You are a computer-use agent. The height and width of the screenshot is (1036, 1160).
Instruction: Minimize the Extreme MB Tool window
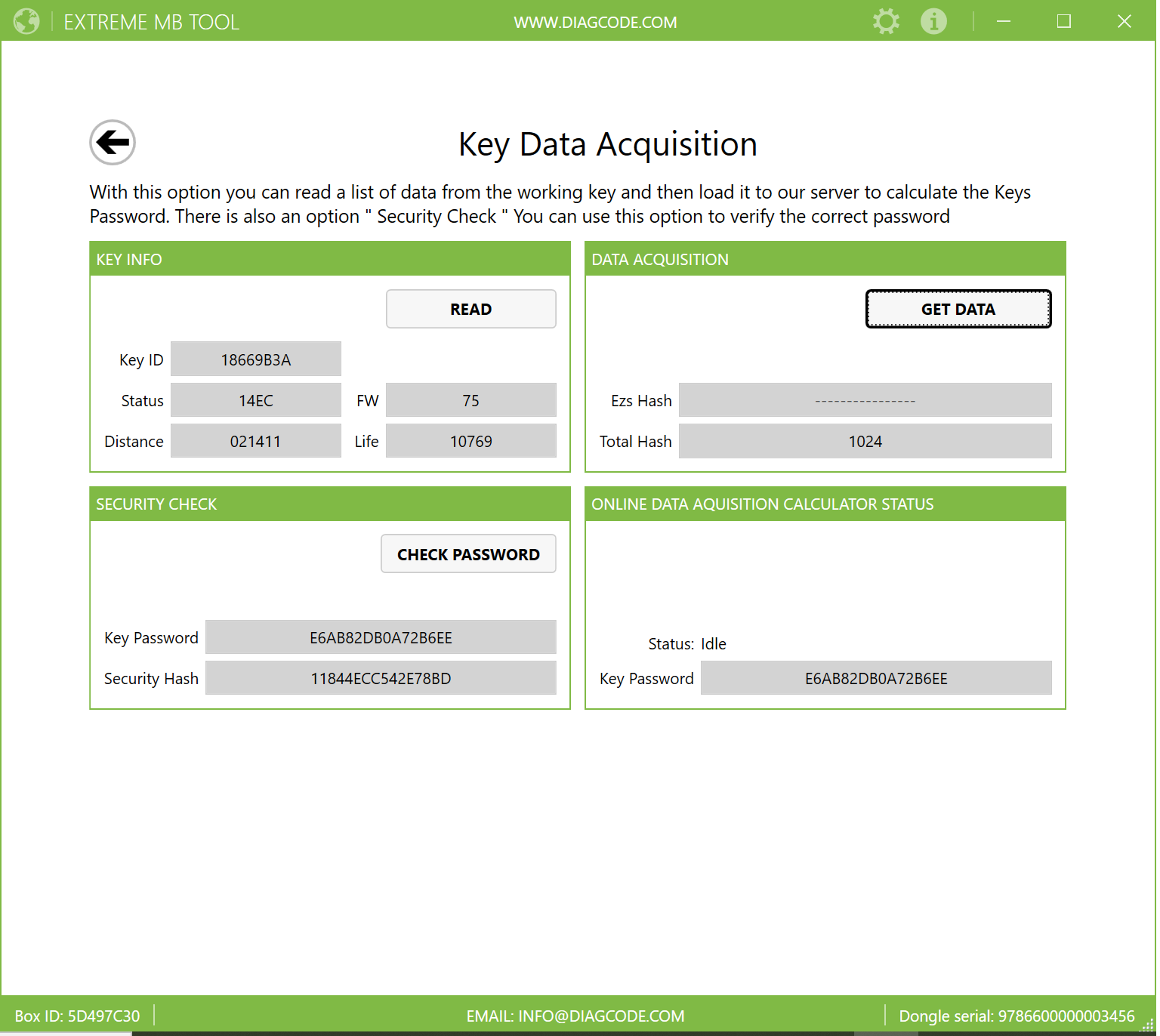click(x=1004, y=21)
